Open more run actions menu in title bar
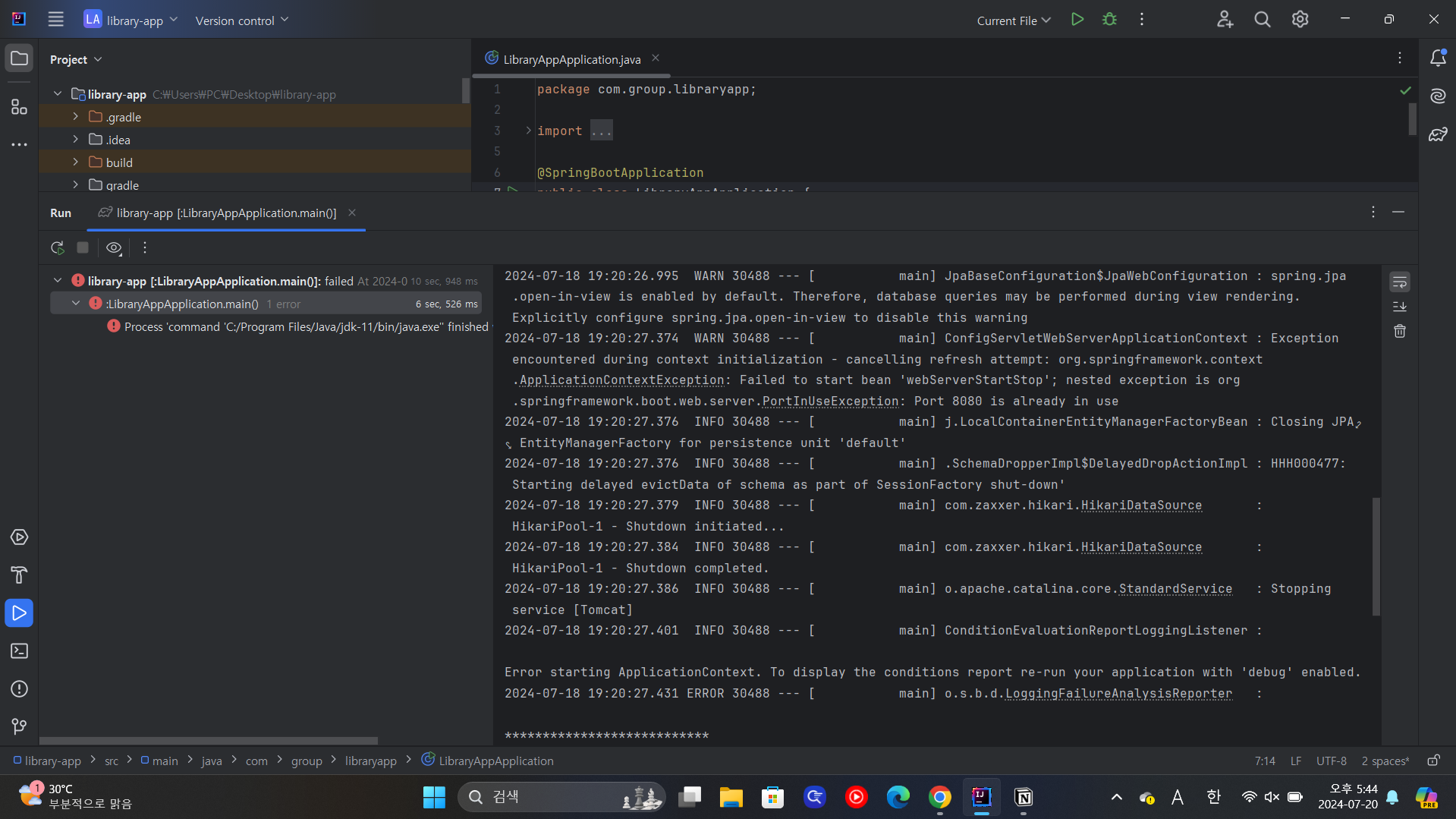Viewport: 1456px width, 819px height. pos(1142,20)
